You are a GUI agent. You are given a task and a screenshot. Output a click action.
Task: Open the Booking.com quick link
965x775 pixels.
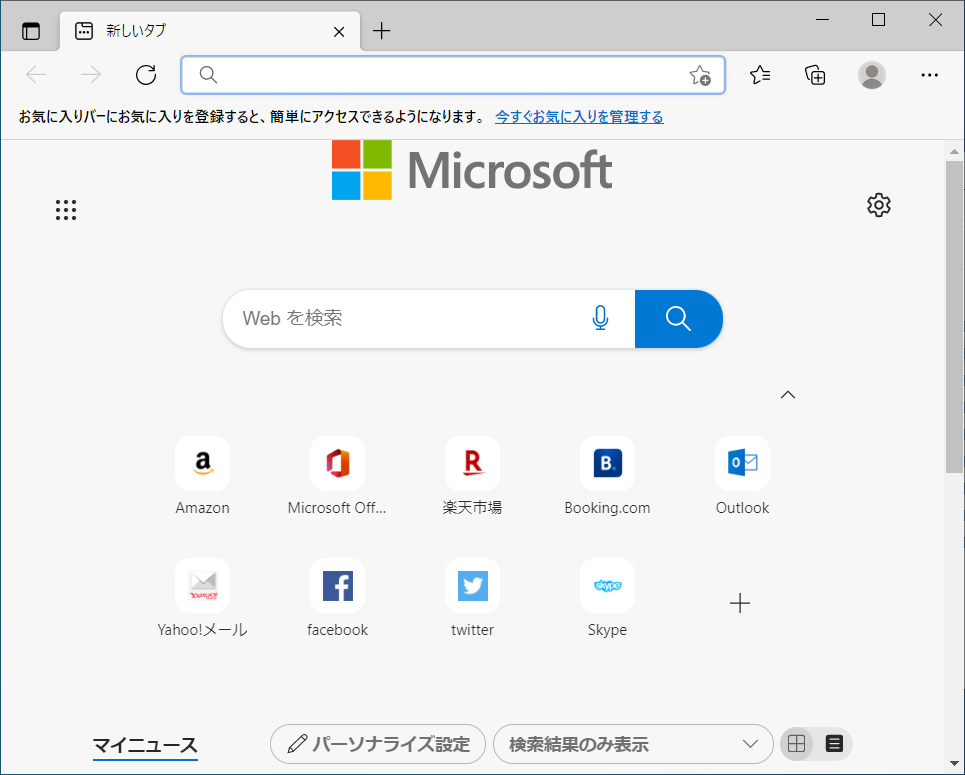607,476
